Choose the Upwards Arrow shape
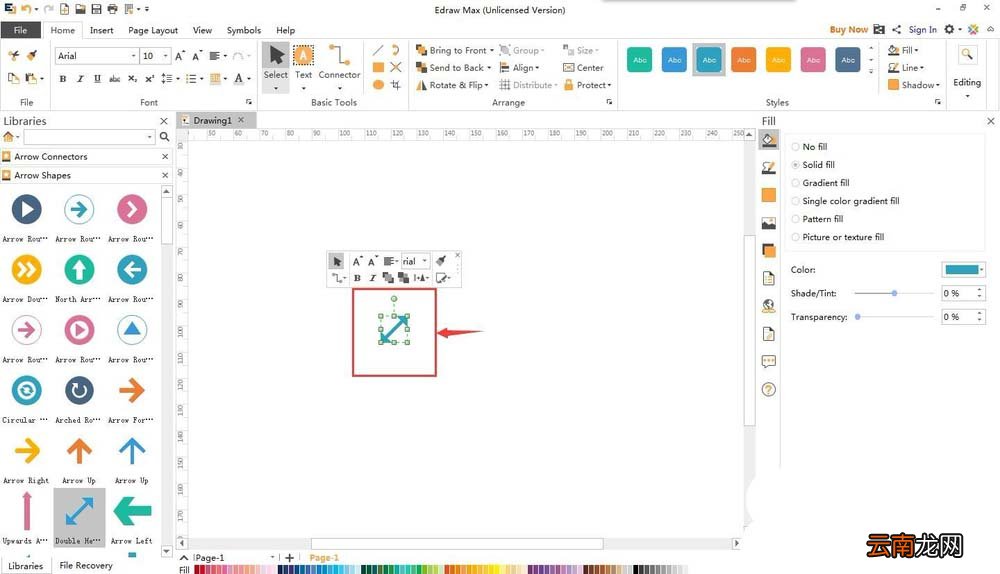The height and width of the screenshot is (574, 1000). [26, 517]
